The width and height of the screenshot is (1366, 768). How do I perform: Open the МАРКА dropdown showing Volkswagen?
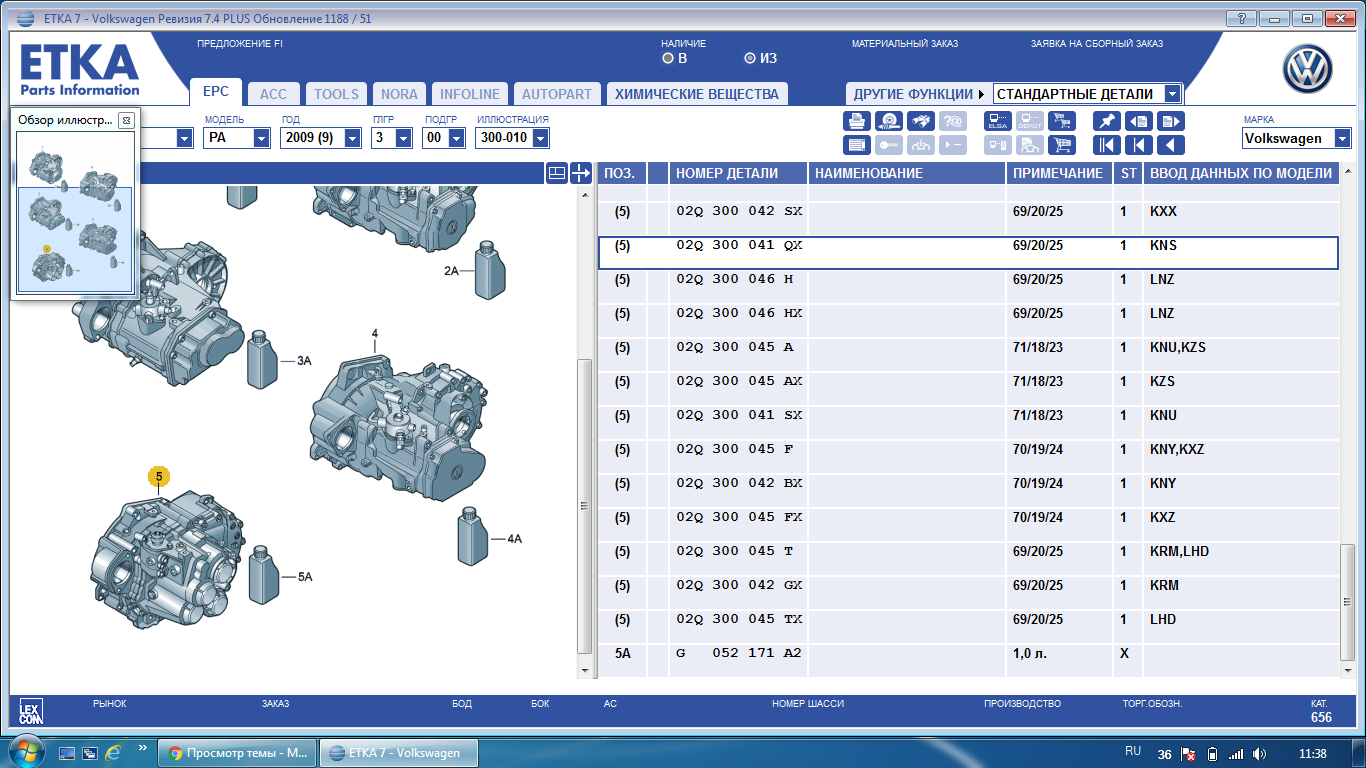pos(1297,138)
